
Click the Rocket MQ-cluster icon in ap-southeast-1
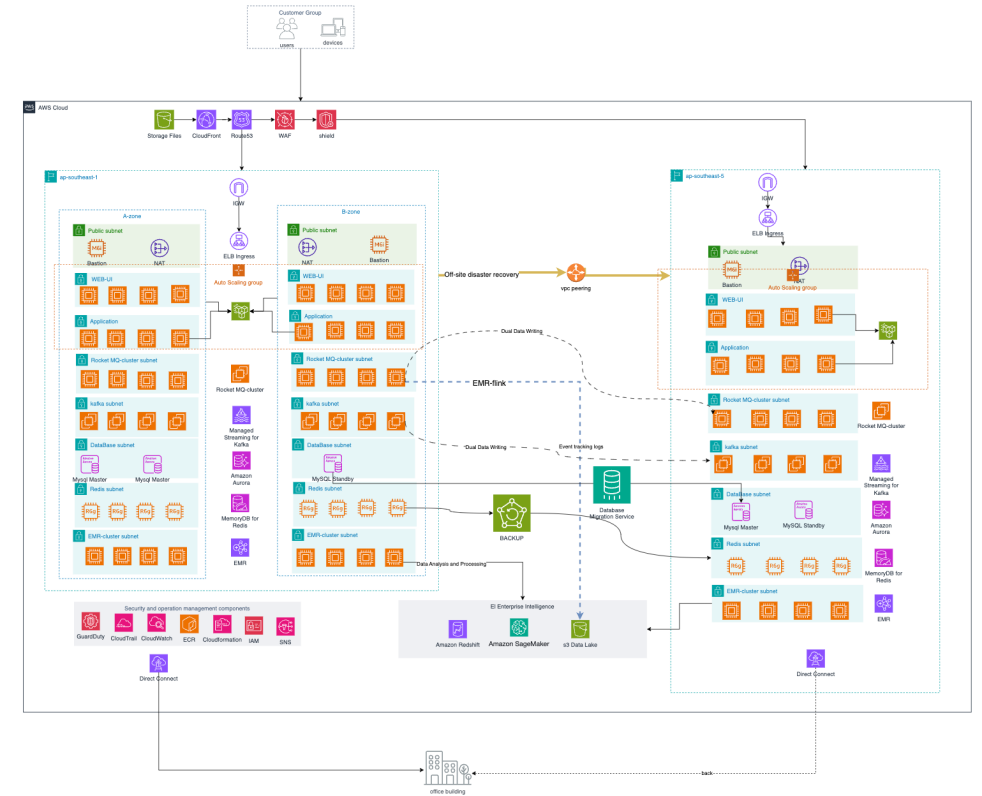click(240, 375)
